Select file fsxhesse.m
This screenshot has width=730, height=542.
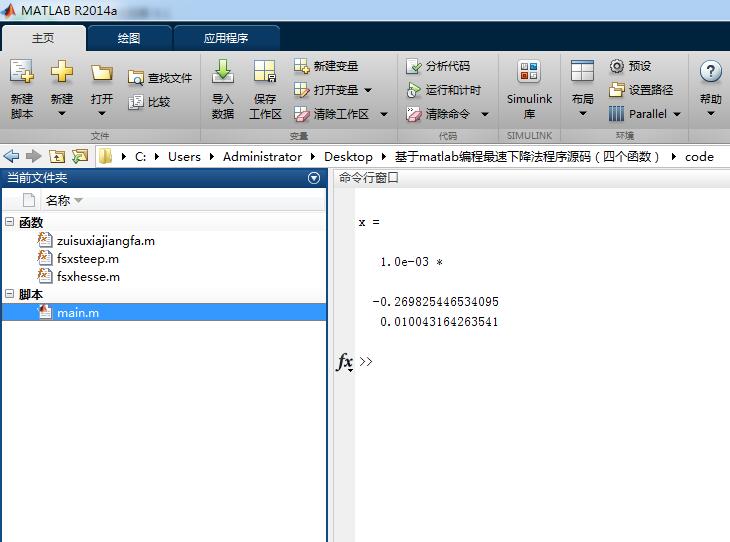(88, 277)
